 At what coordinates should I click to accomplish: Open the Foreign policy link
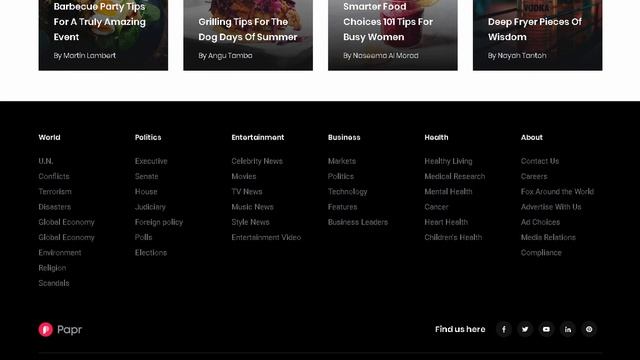pos(159,222)
